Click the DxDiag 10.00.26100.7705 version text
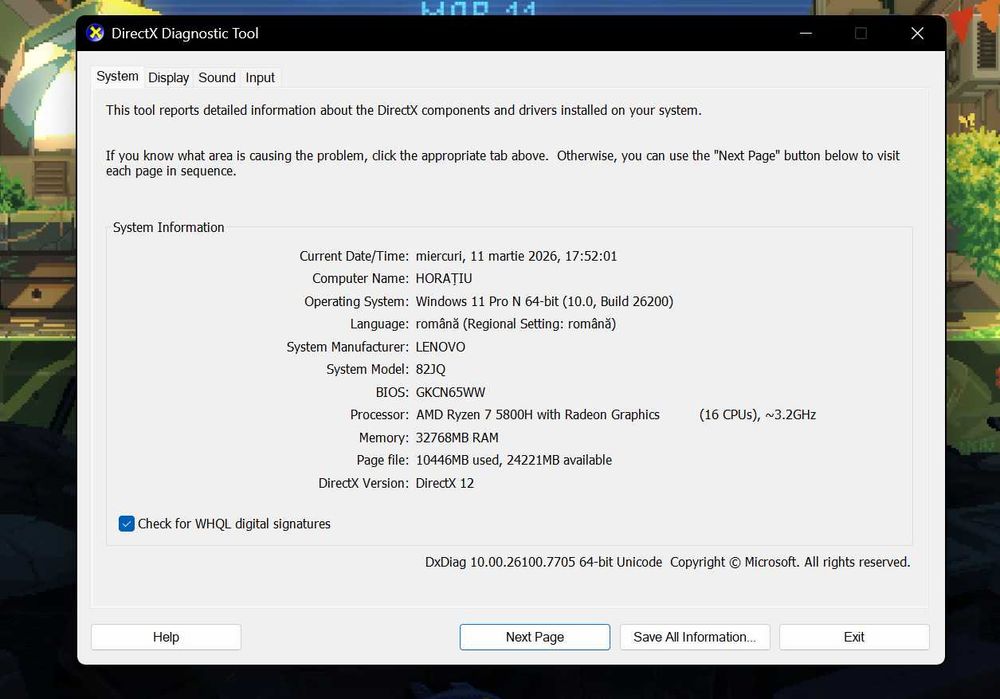 click(x=543, y=563)
